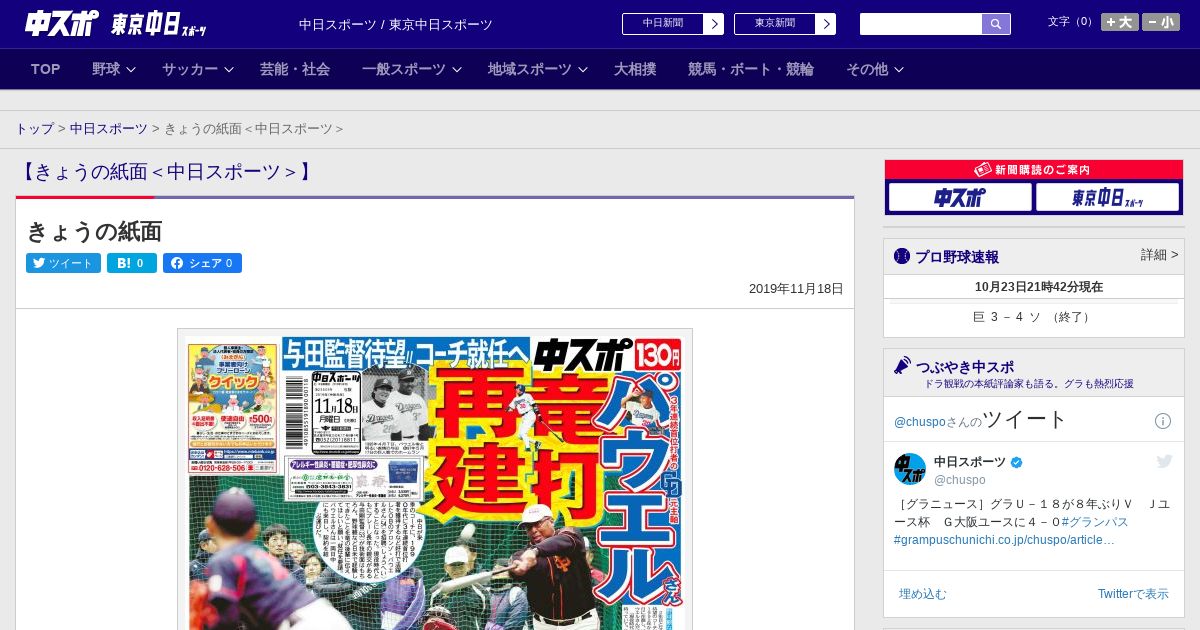The image size is (1200, 630).
Task: Open the @chuspo handle in the tweet
Action: 960,480
